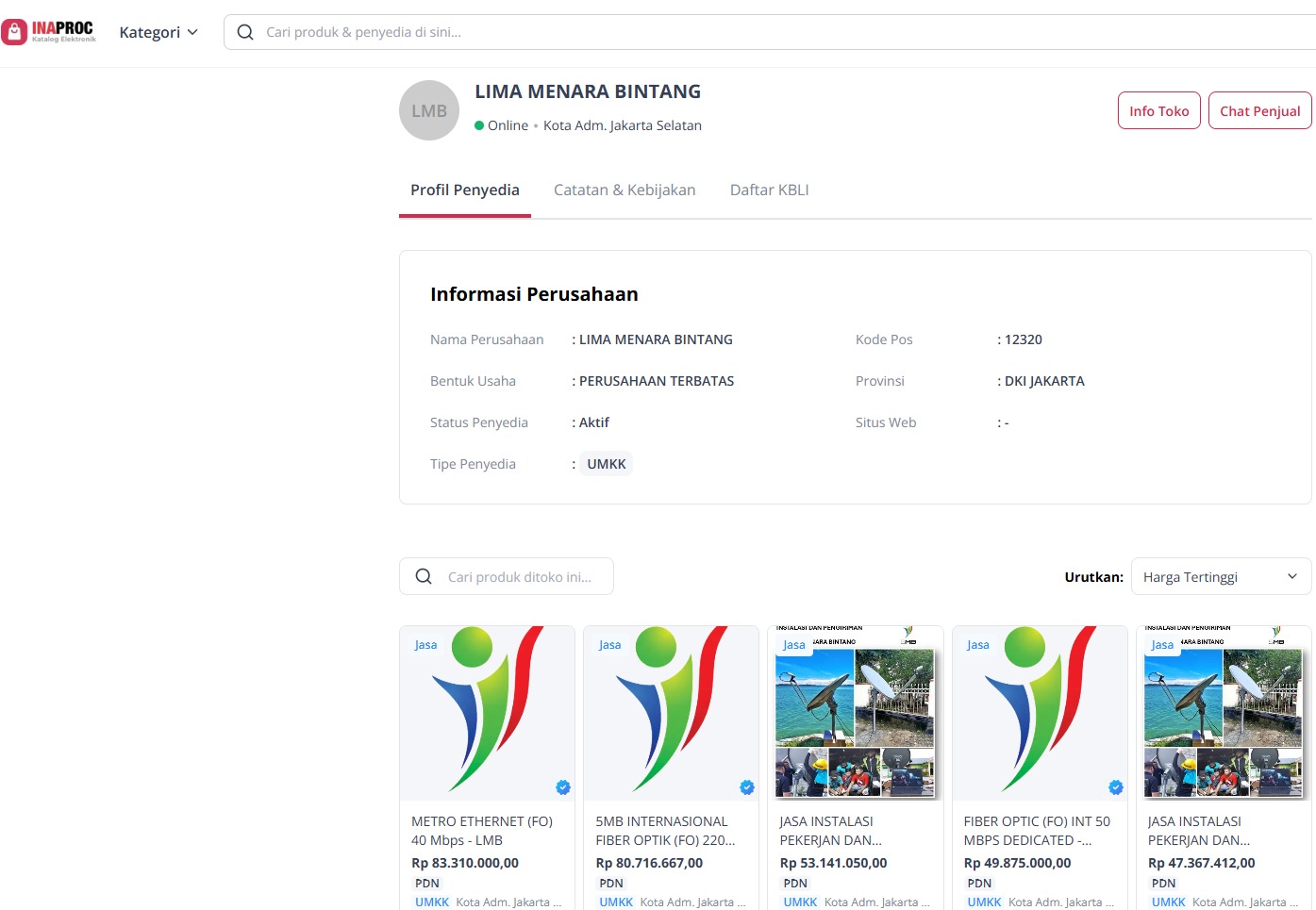This screenshot has height=910, width=1316.
Task: Open 'FIBER OPTIC (FO) INT 50 MBPS' title
Action: point(1037,831)
